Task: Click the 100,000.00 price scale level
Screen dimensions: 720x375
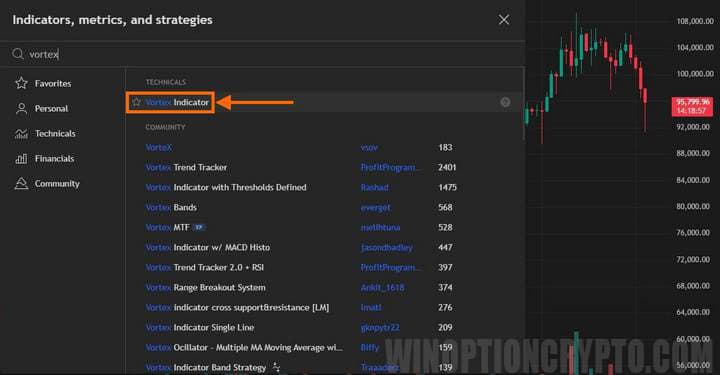Action: point(695,73)
